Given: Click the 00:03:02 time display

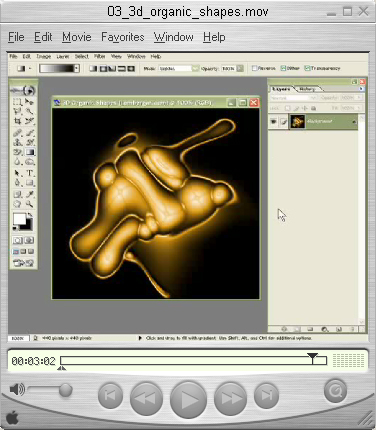Looking at the screenshot, I should 33,361.
